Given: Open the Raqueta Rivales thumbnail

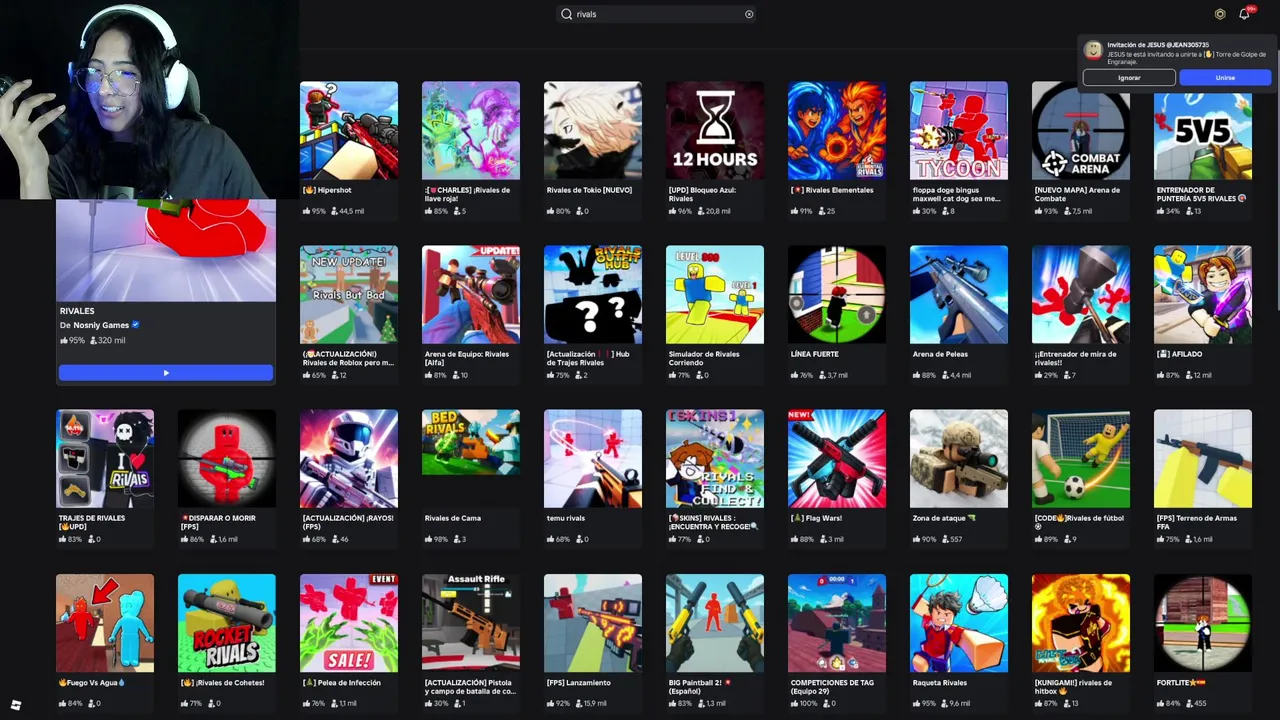Looking at the screenshot, I should [x=959, y=623].
